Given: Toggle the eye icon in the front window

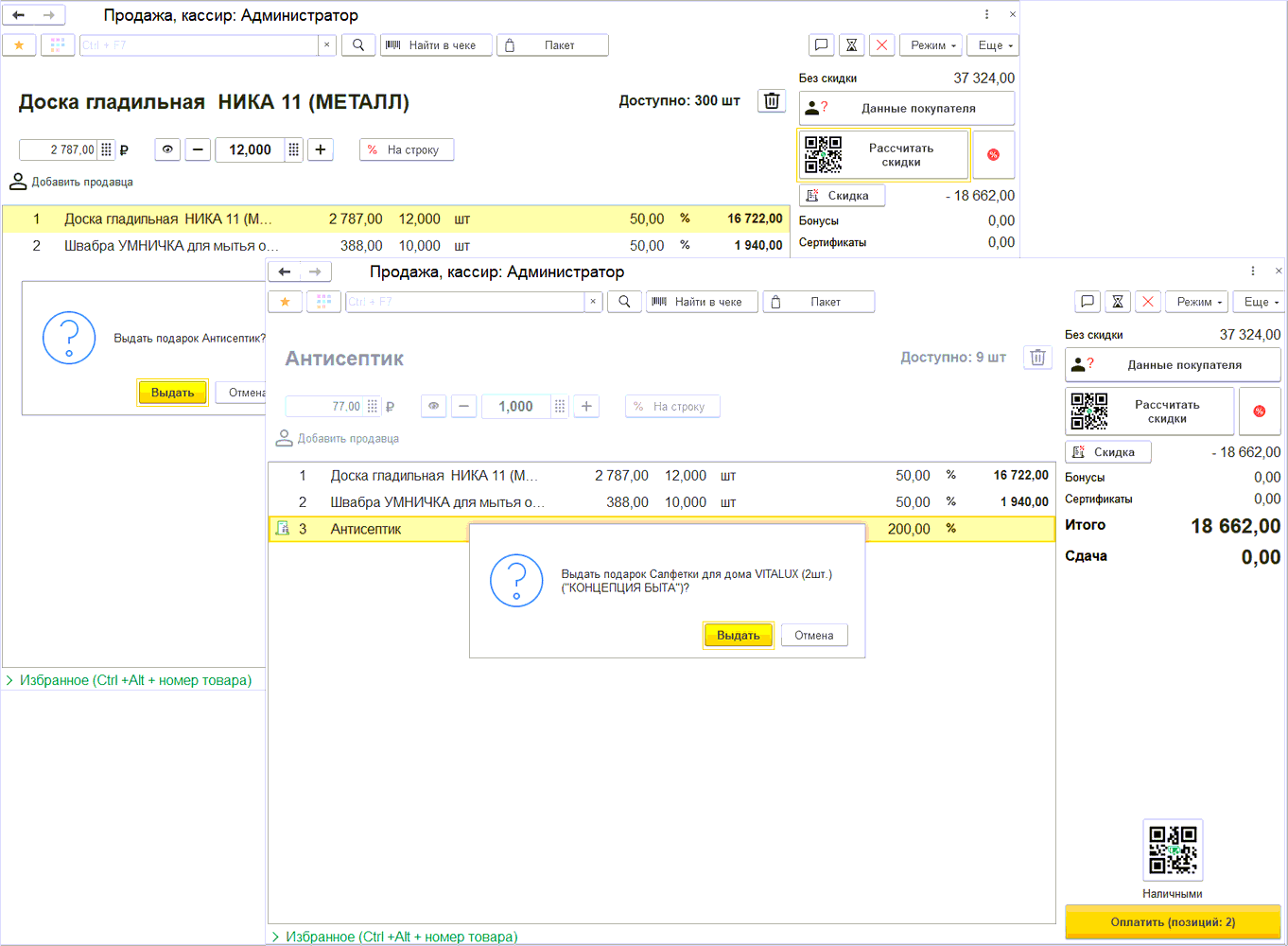Looking at the screenshot, I should pyautogui.click(x=433, y=406).
